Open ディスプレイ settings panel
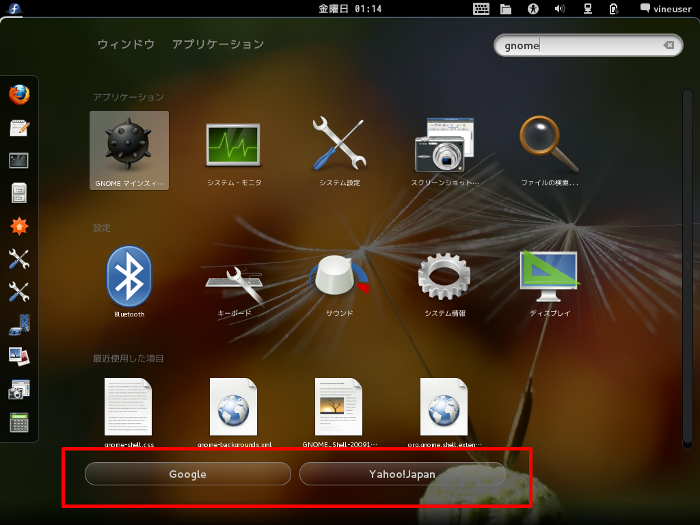 tap(550, 281)
